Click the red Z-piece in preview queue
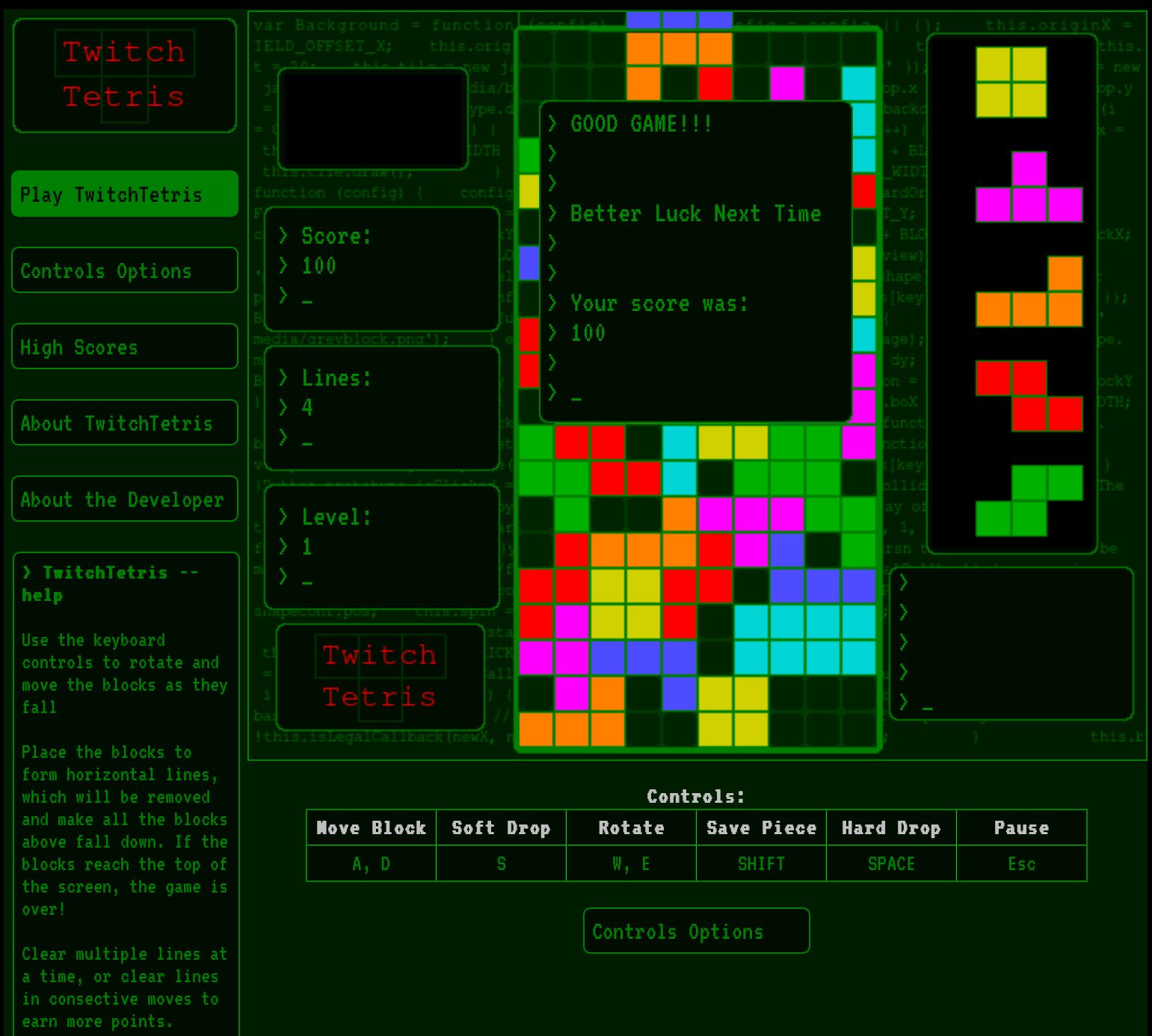Viewport: 1152px width, 1036px height. 1029,396
